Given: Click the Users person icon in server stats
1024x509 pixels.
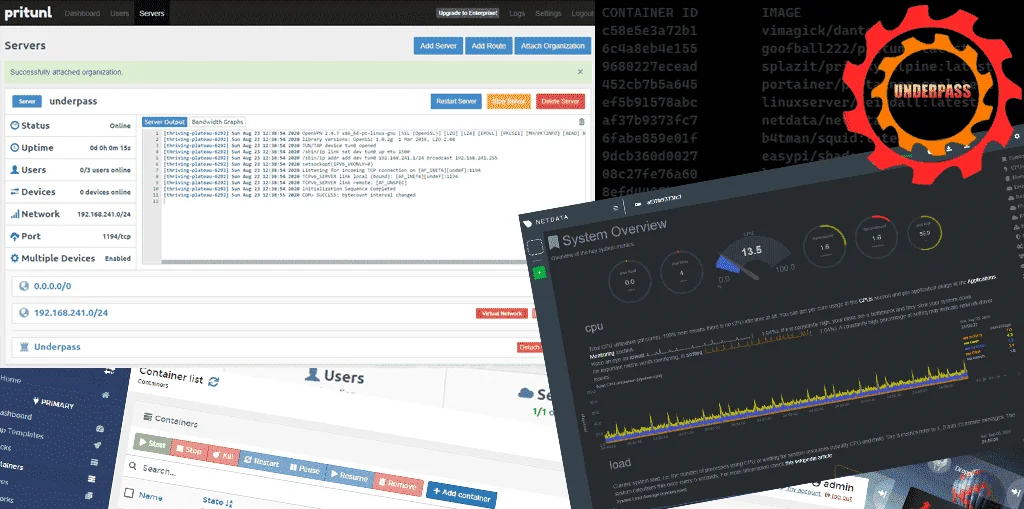Looking at the screenshot, I should tap(14, 170).
